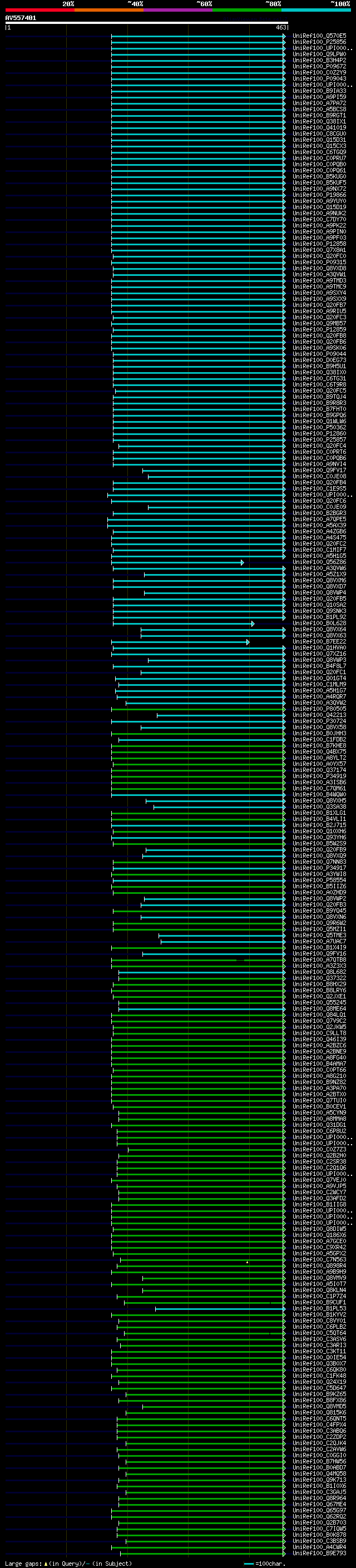Image resolution: width=356 pixels, height=1568 pixels.
Task: Select hit label UniRef100_P34919
Action: click(319, 776)
